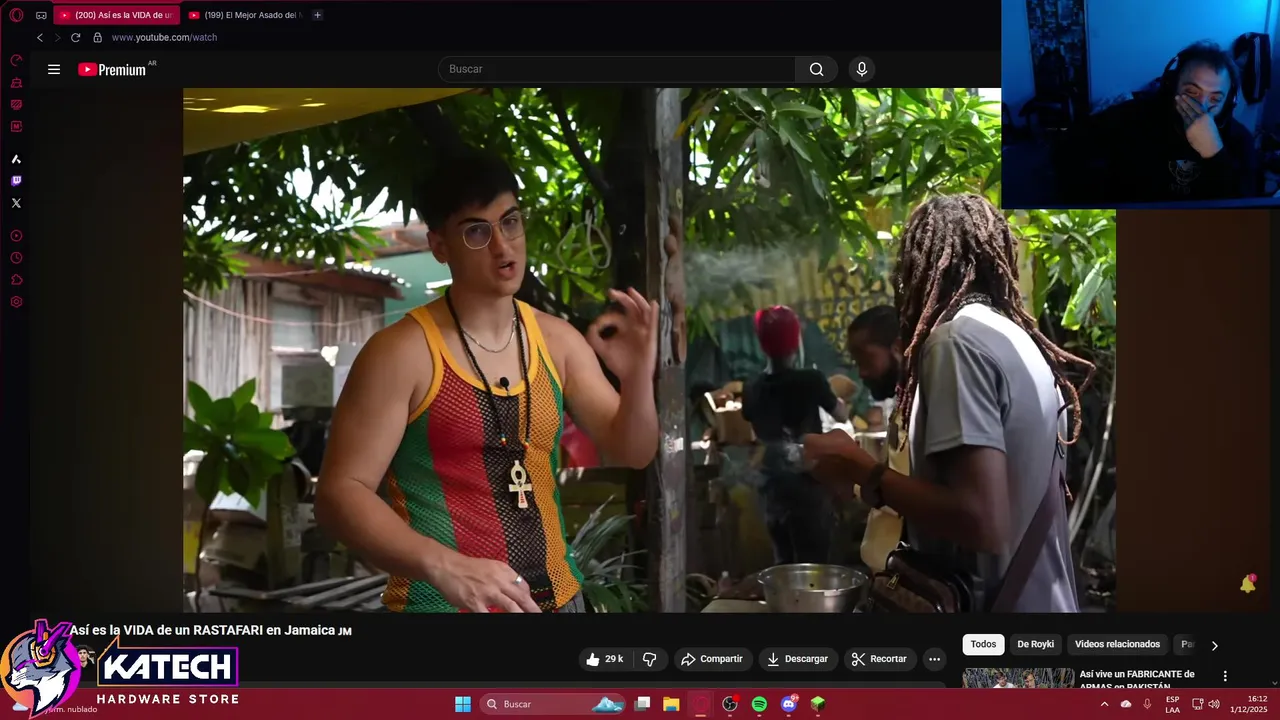Select the 'Todos' filter chip
Screen dimensions: 1280x720
tap(983, 644)
